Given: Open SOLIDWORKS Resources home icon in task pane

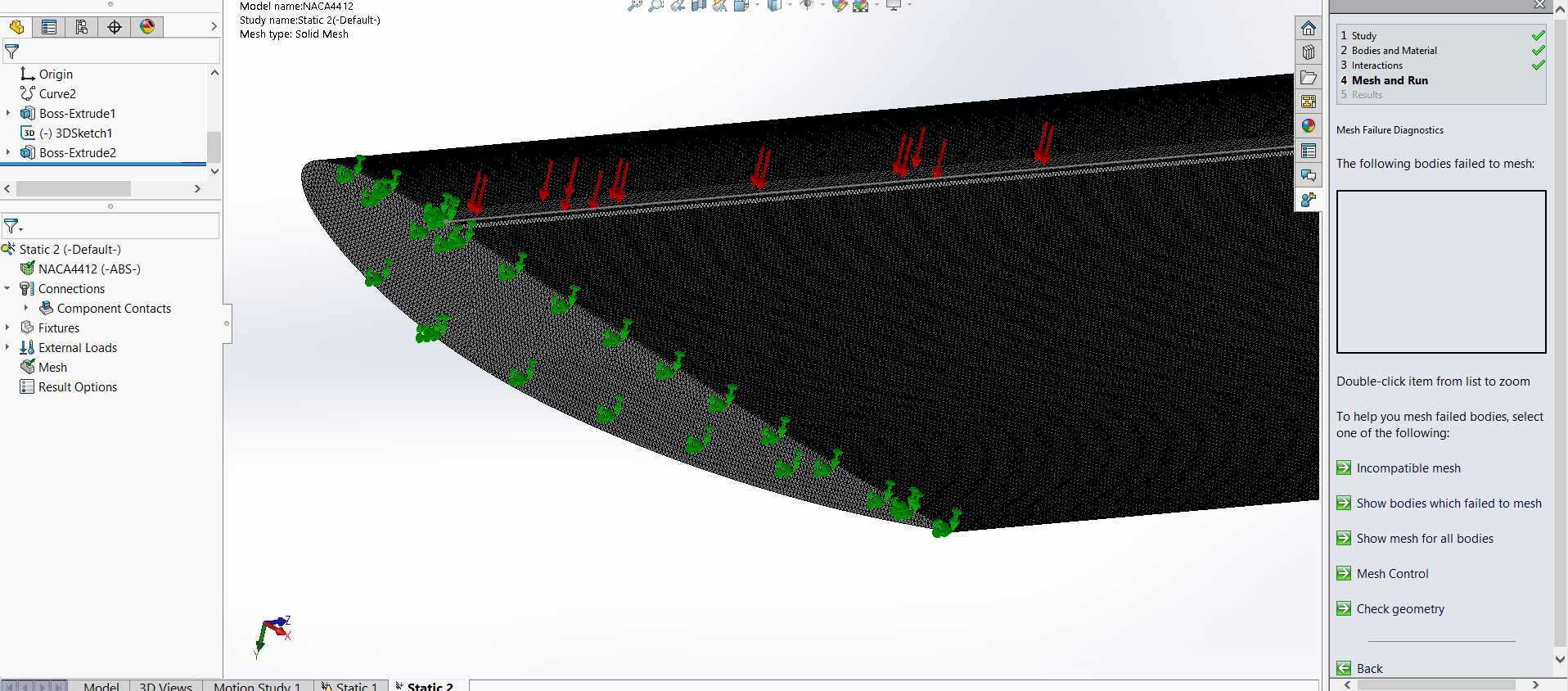Looking at the screenshot, I should tap(1308, 29).
